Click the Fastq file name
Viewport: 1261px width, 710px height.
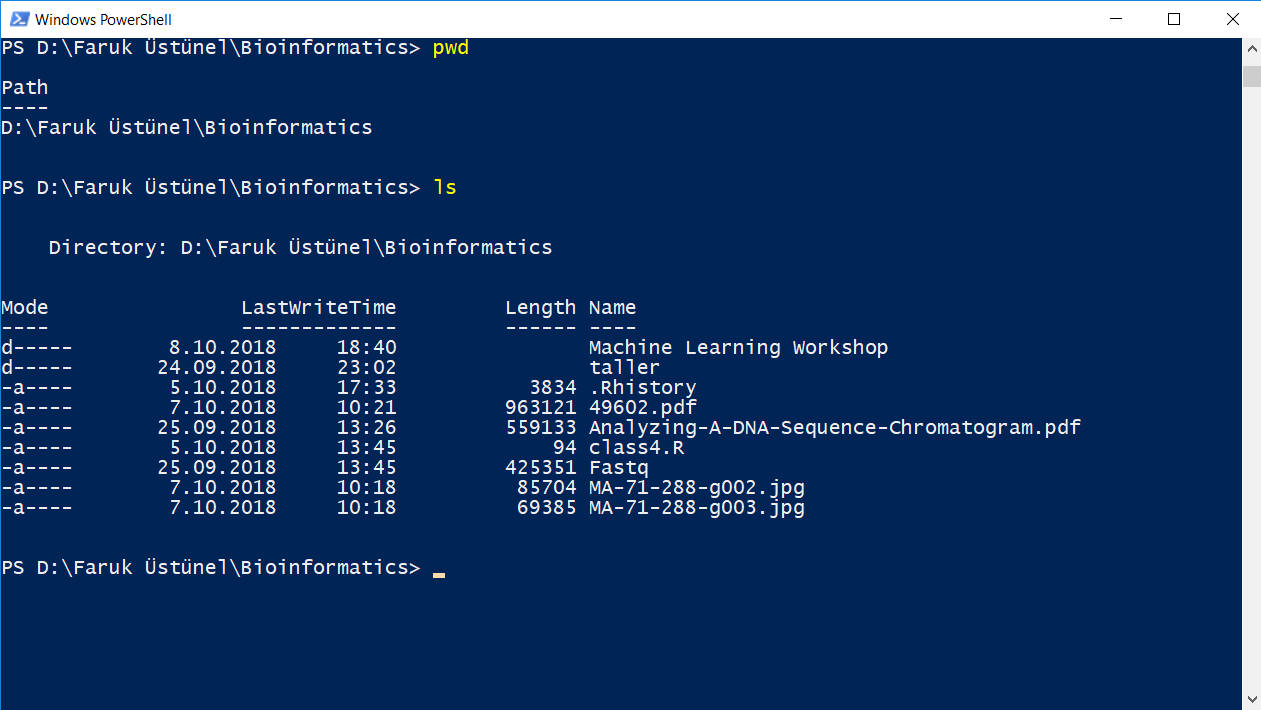[x=618, y=468]
